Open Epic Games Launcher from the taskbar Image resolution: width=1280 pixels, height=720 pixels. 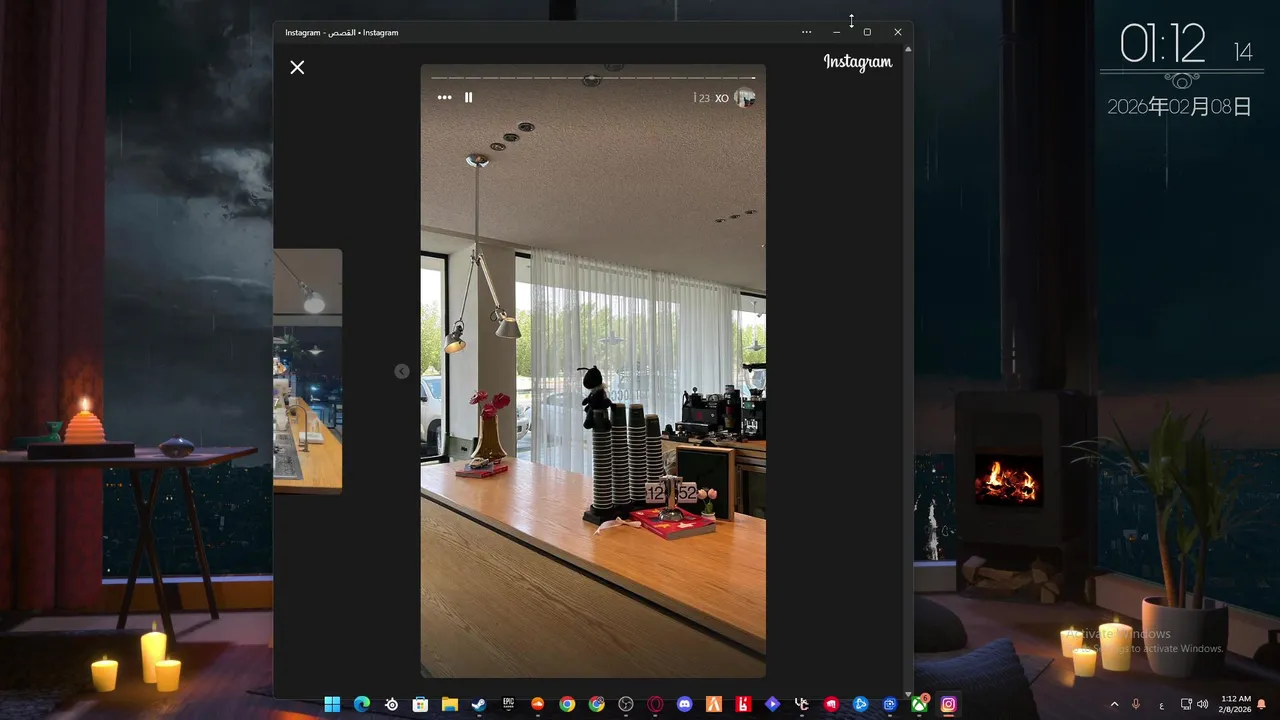coord(509,704)
